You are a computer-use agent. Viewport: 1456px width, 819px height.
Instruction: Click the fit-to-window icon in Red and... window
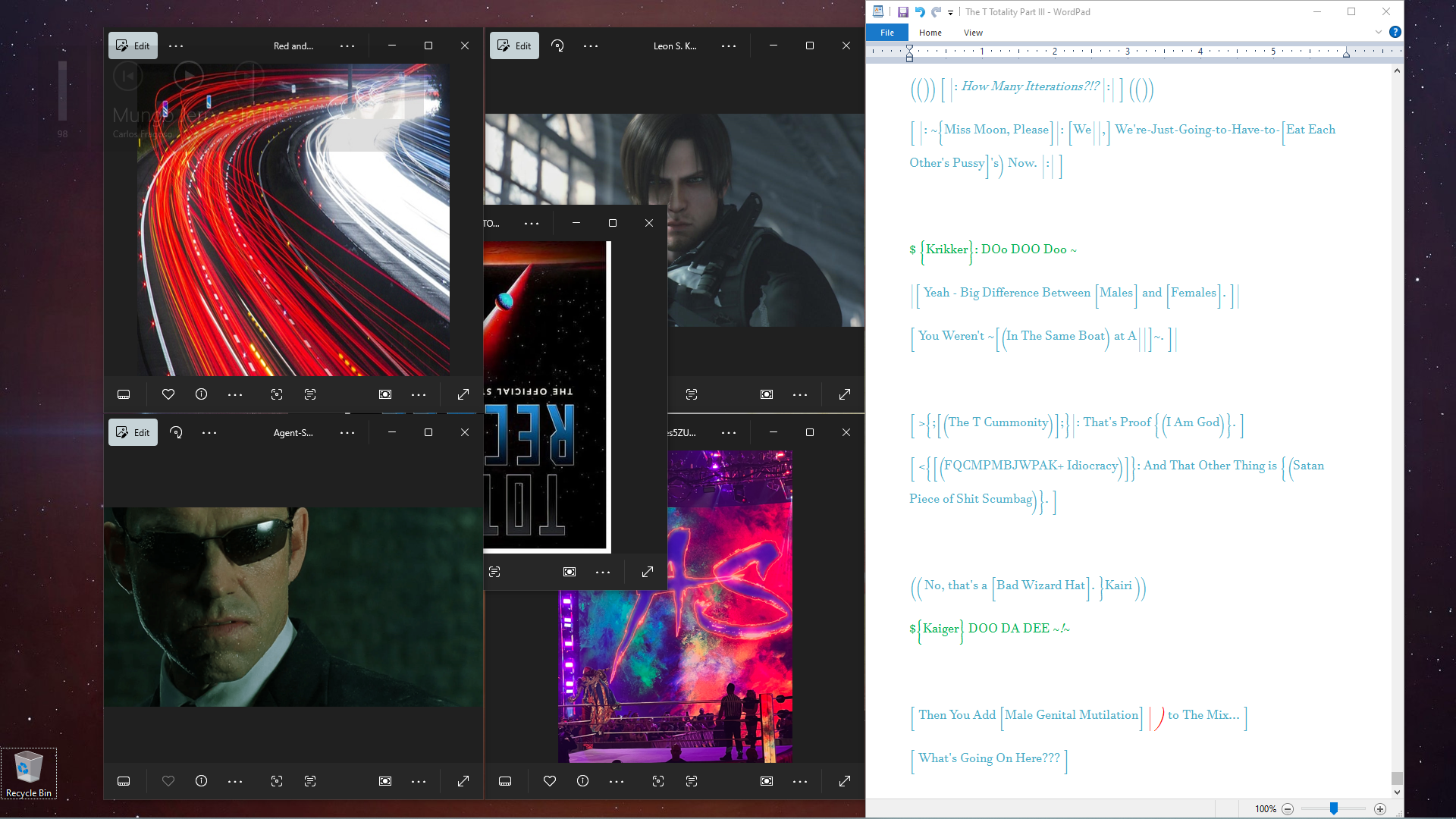(385, 394)
